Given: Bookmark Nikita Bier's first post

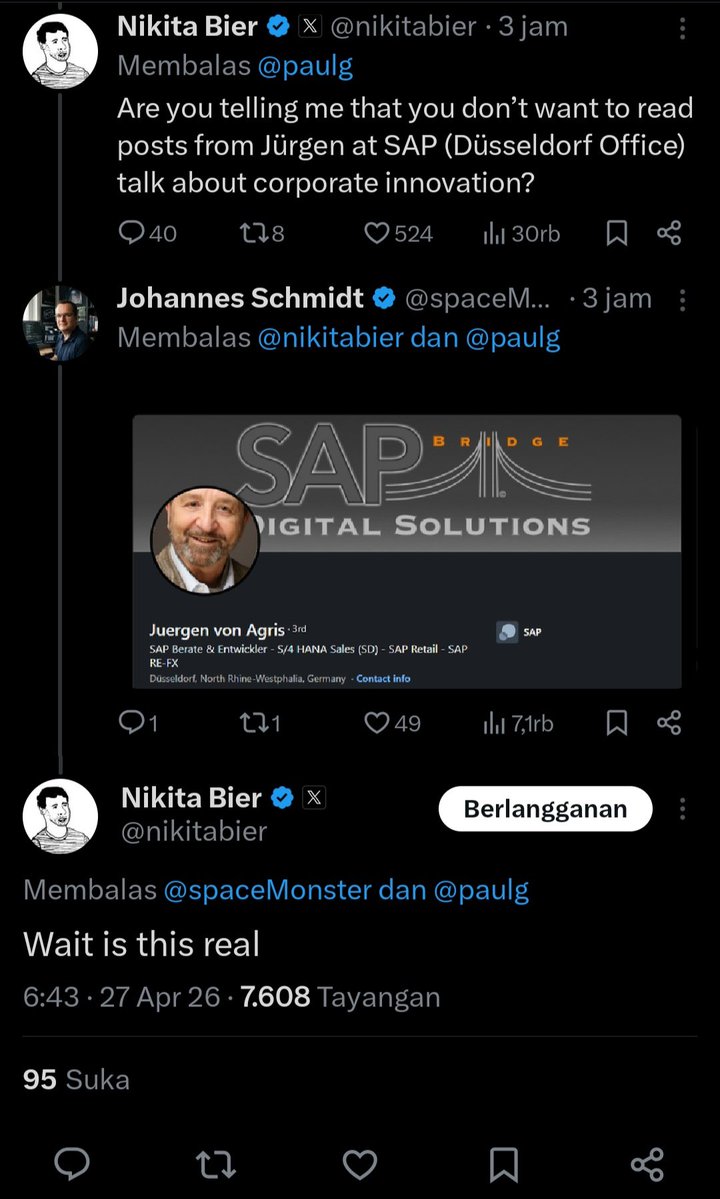Looking at the screenshot, I should [616, 232].
